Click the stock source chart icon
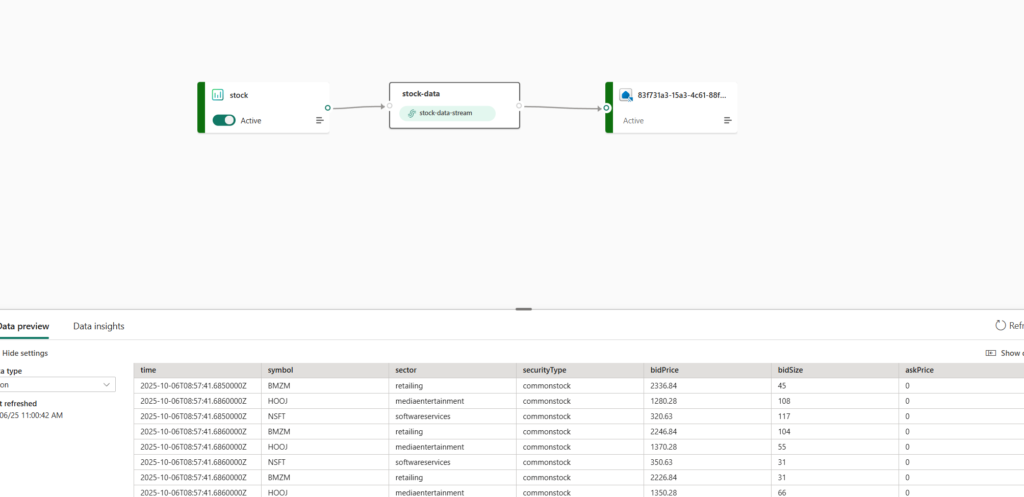The width and height of the screenshot is (1024, 497). [x=218, y=95]
